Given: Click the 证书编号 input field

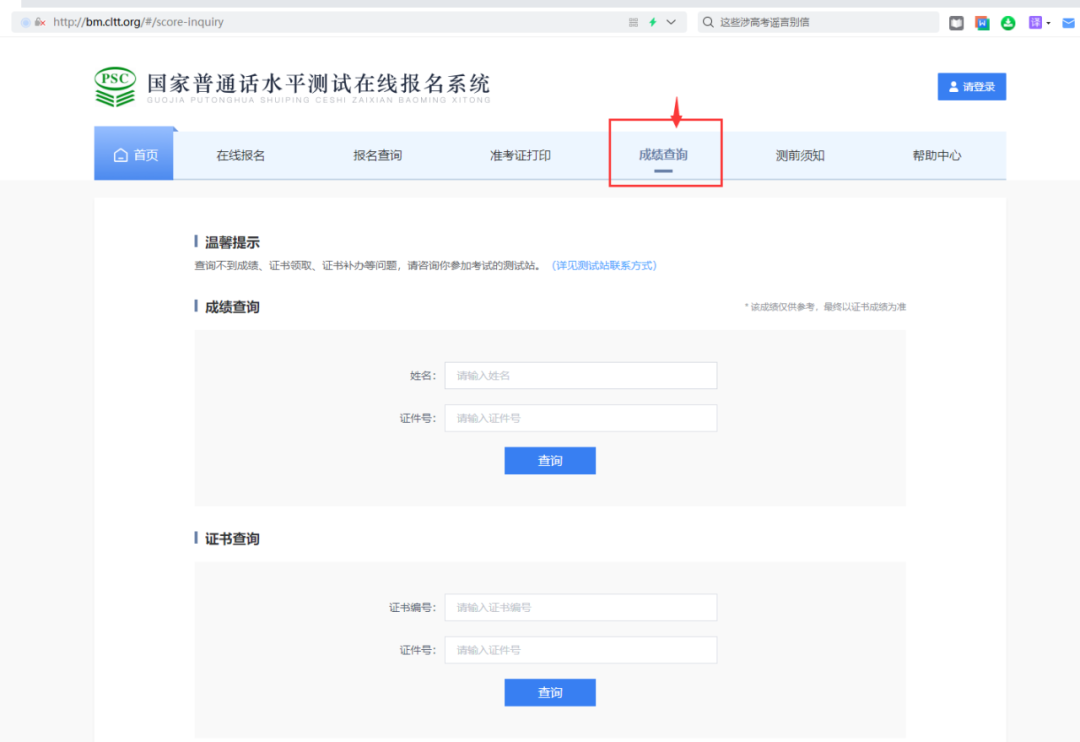Looking at the screenshot, I should [x=580, y=607].
